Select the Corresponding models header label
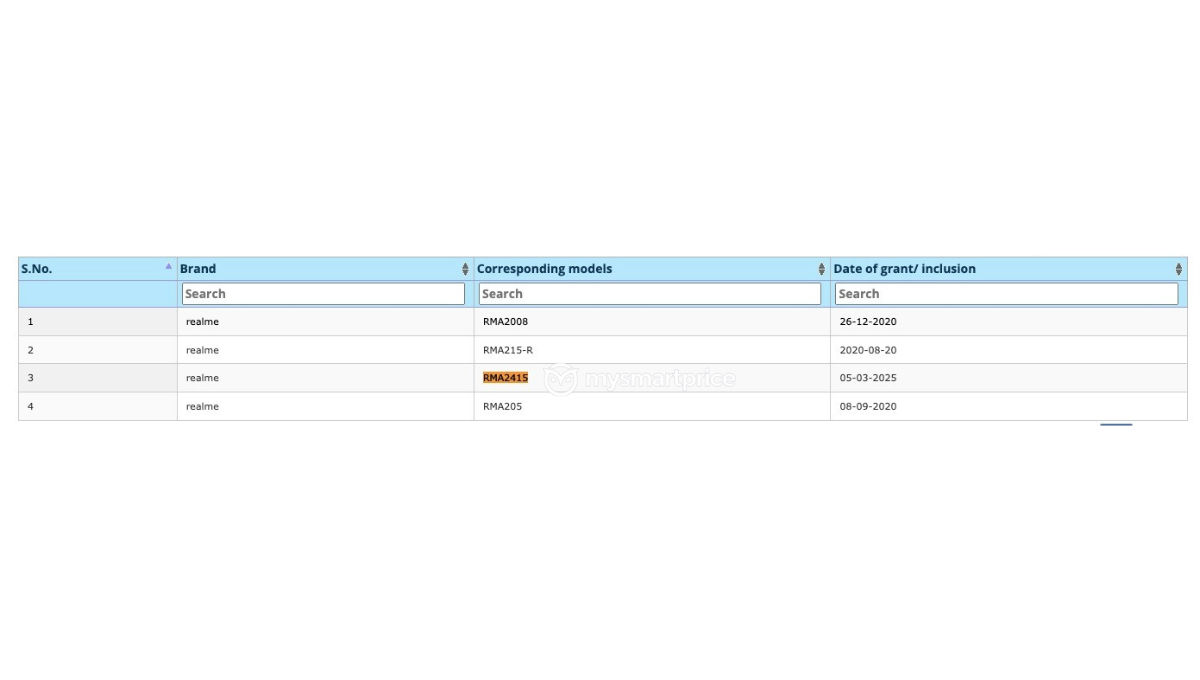The width and height of the screenshot is (1200, 680). click(544, 269)
